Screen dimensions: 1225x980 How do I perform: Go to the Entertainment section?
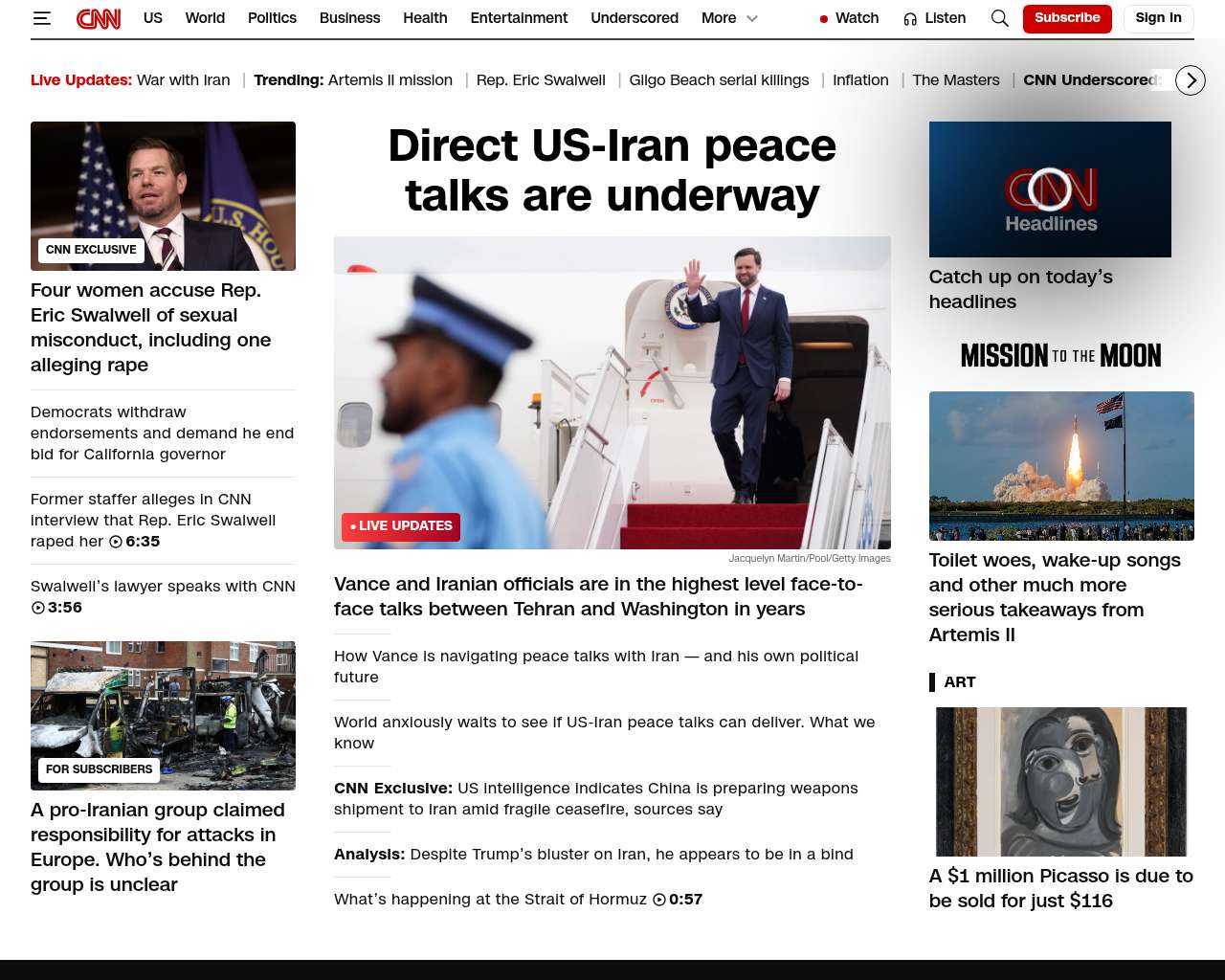coord(519,18)
